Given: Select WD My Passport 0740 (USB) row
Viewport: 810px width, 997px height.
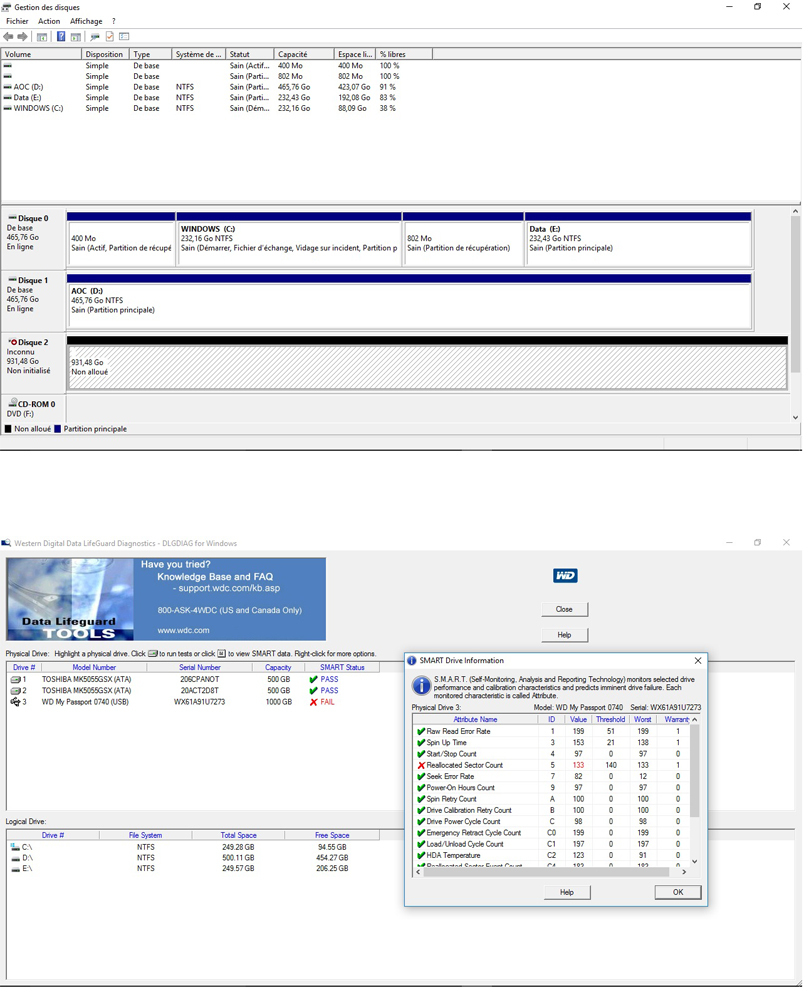Looking at the screenshot, I should click(194, 703).
